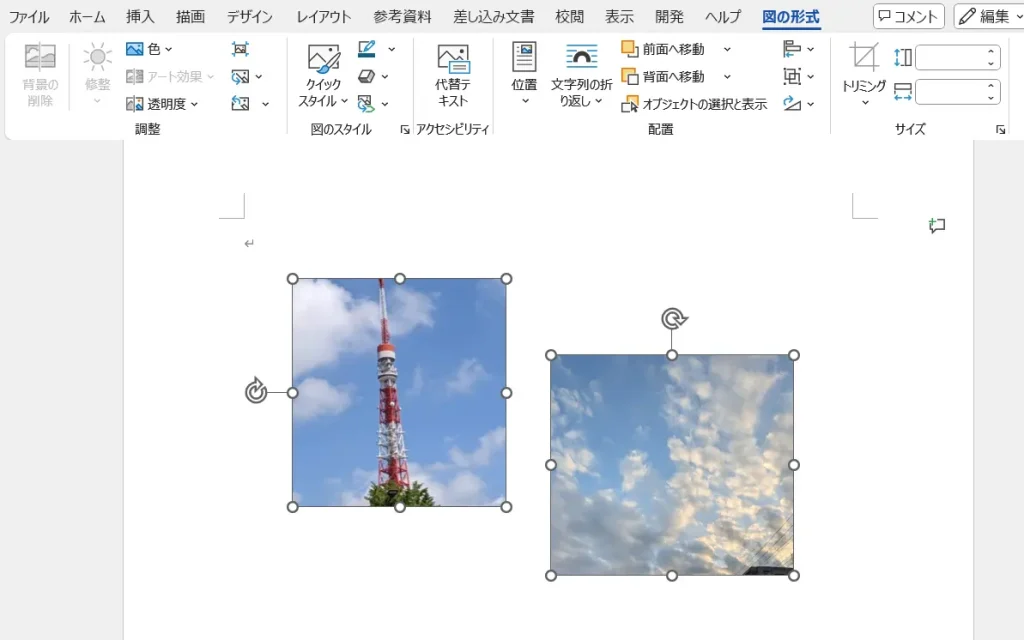
Task: Open the 透明度 transparency dropdown
Action: point(162,104)
